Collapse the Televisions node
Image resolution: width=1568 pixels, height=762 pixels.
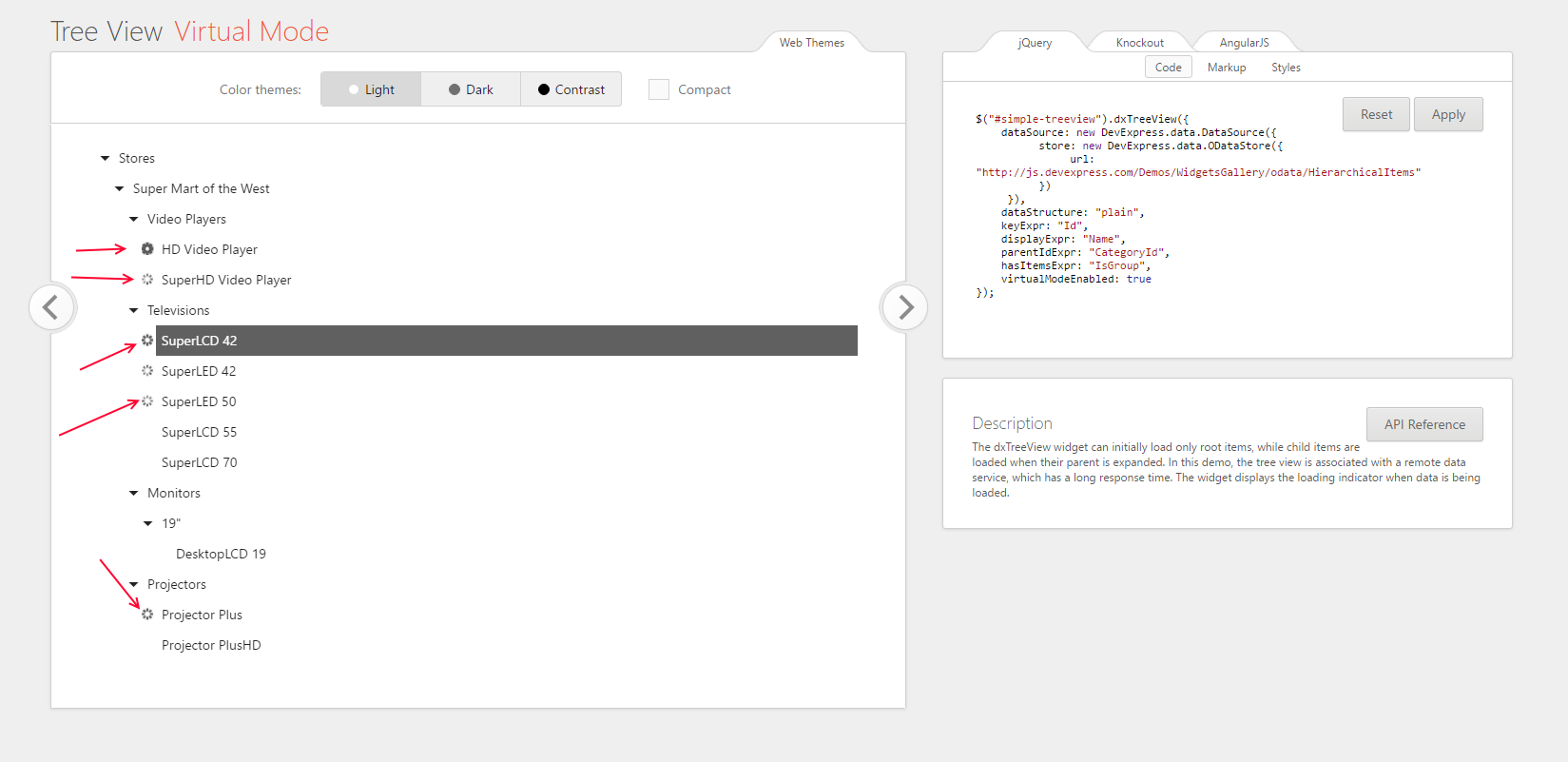(x=134, y=310)
